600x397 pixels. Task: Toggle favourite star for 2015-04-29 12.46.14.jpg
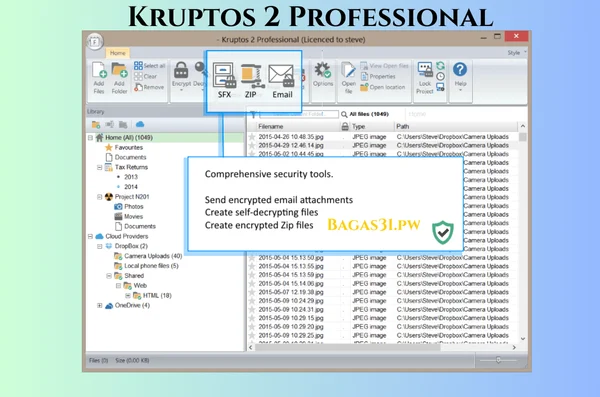[x=252, y=145]
